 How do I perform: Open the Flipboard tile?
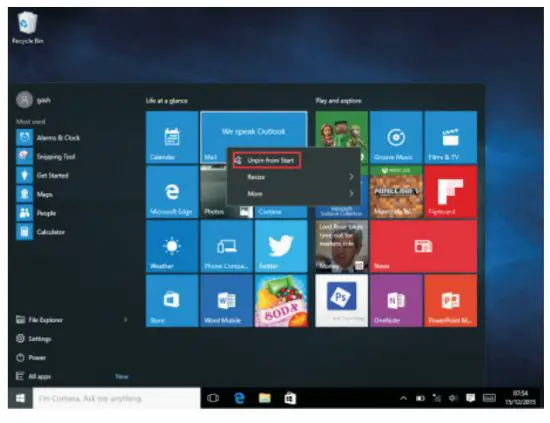click(450, 192)
